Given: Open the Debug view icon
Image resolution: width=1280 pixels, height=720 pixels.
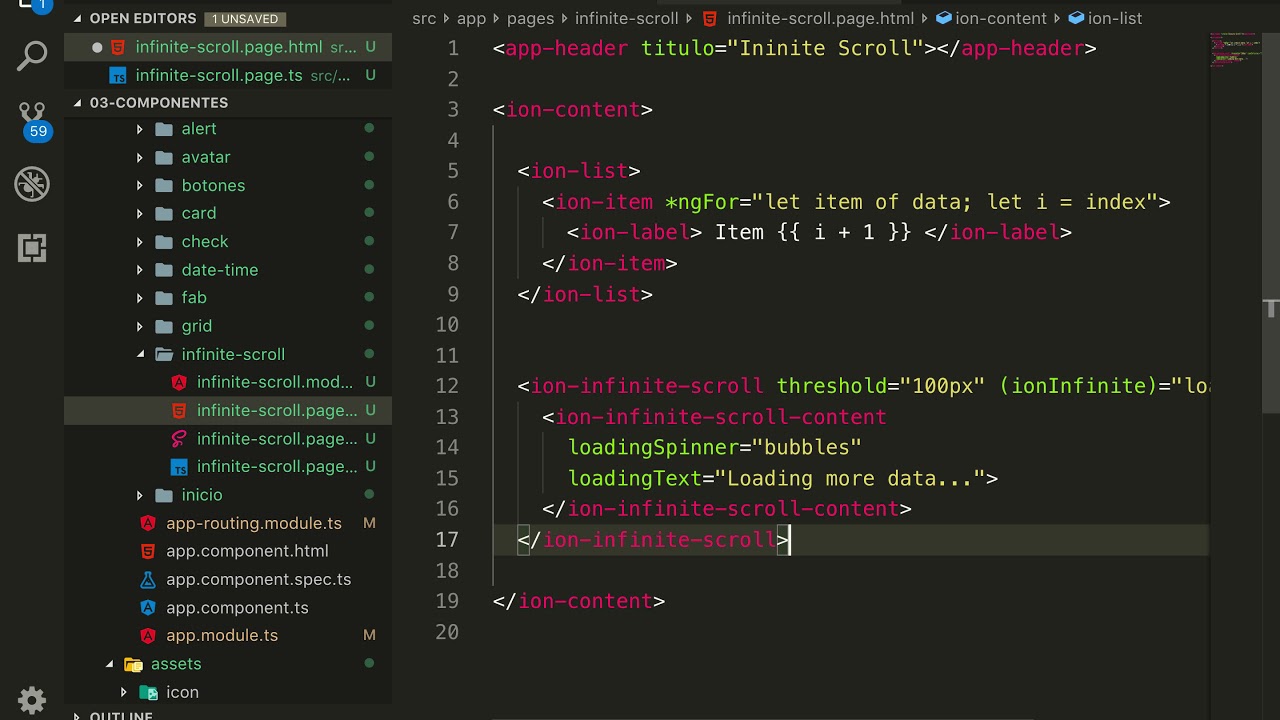Looking at the screenshot, I should [32, 184].
